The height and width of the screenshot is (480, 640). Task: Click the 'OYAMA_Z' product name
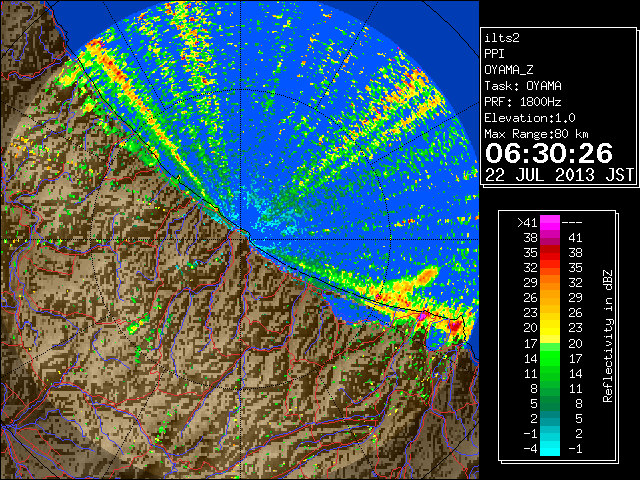point(509,70)
